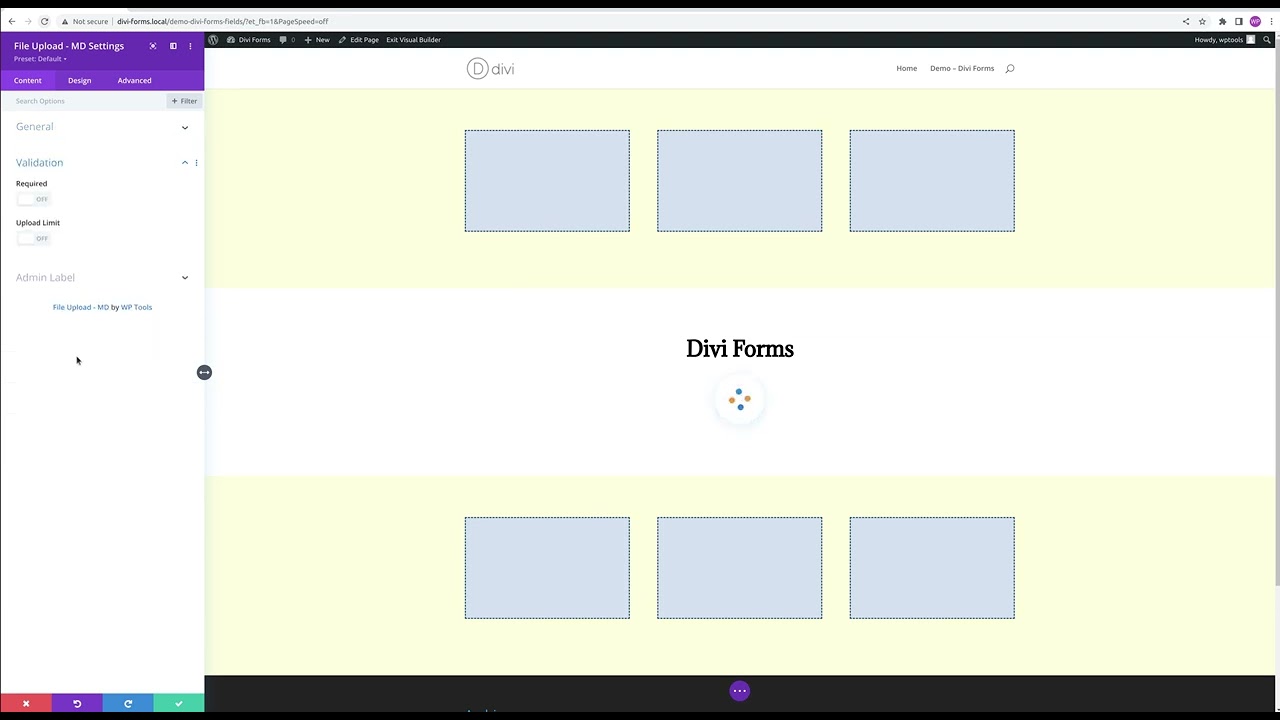
Task: Switch to the Advanced tab
Action: 134,80
